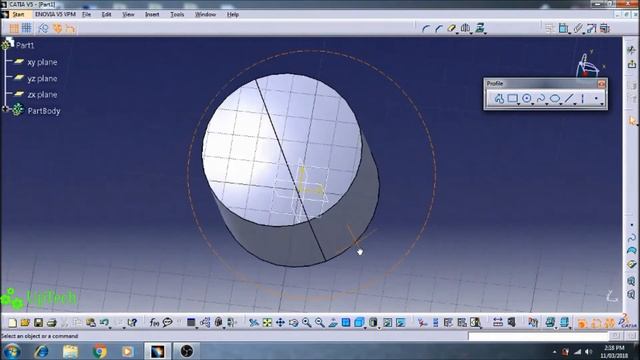Click the Open file folder icon

(x=25, y=323)
